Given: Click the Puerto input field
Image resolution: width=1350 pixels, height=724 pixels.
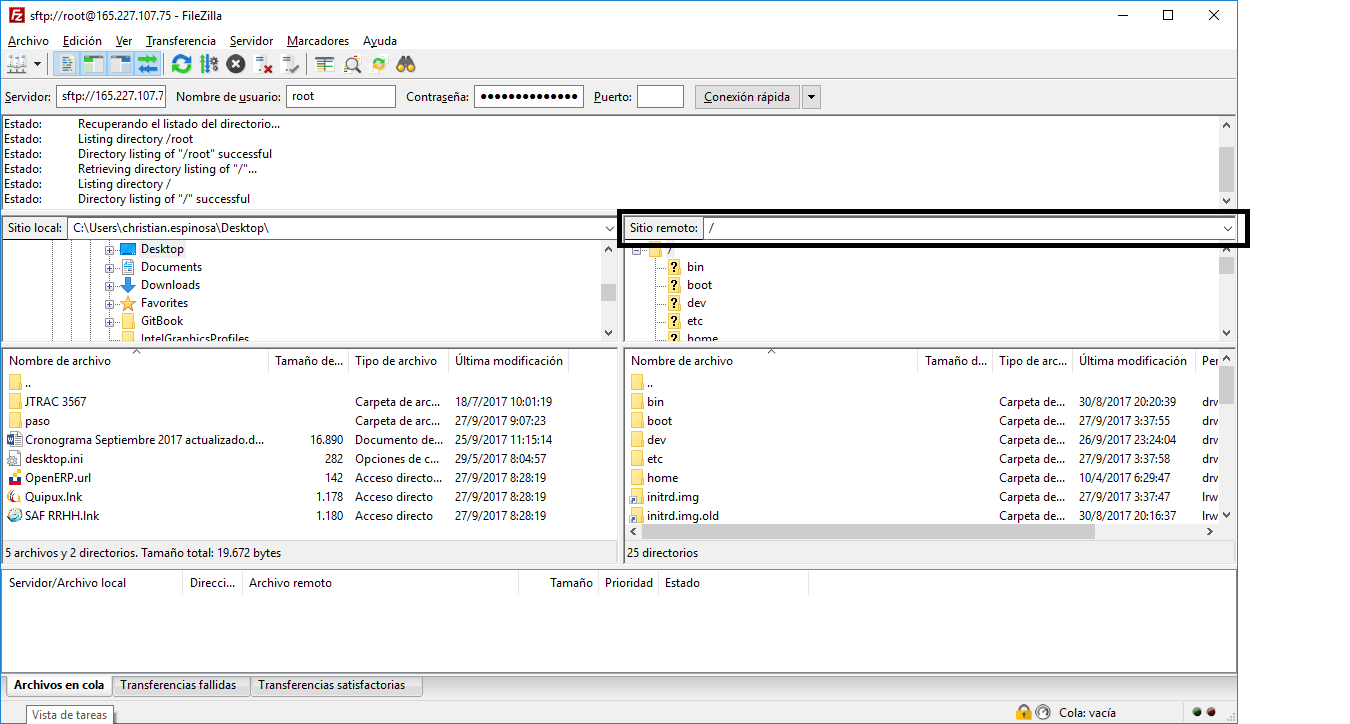Looking at the screenshot, I should pyautogui.click(x=660, y=97).
